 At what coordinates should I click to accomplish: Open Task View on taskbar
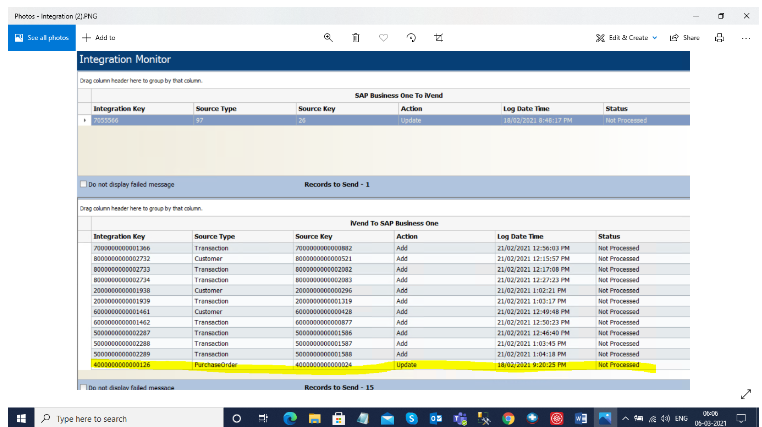click(x=263, y=418)
